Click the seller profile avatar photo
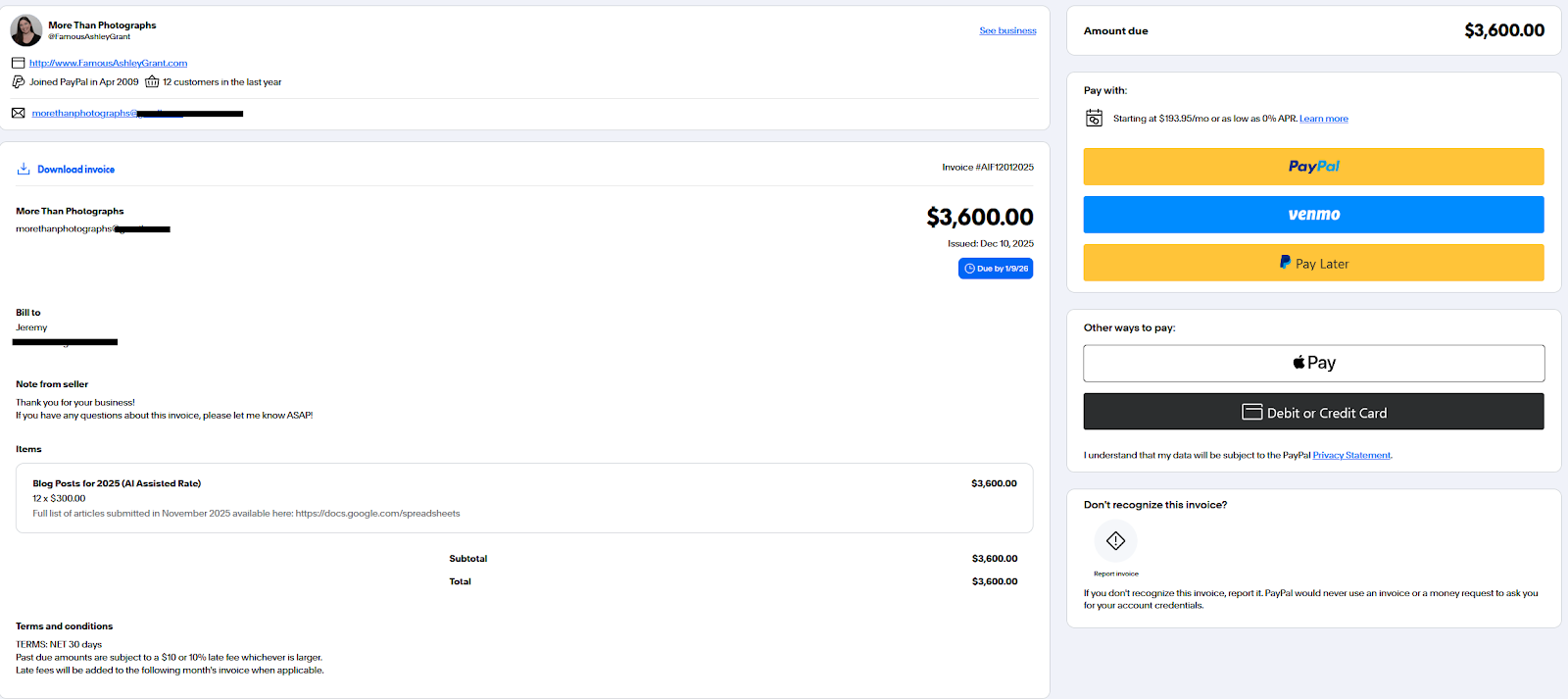This screenshot has height=699, width=1568. (26, 30)
